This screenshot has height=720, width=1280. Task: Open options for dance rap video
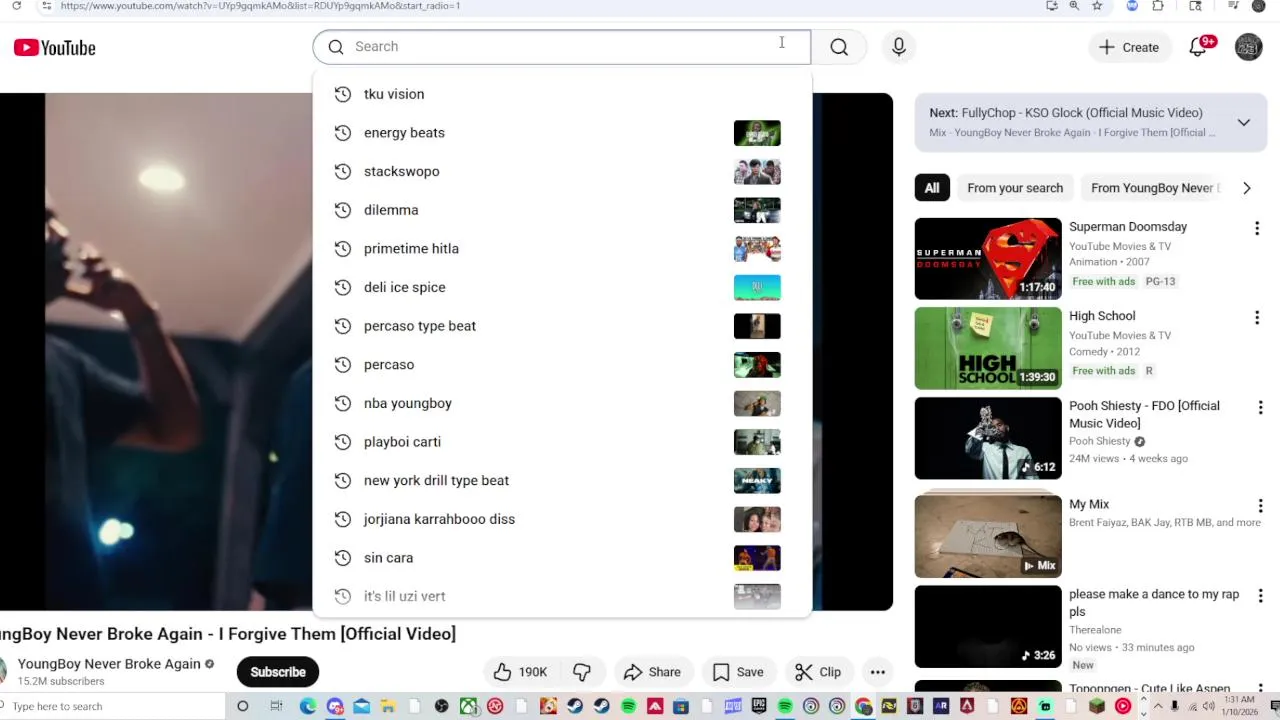1260,596
